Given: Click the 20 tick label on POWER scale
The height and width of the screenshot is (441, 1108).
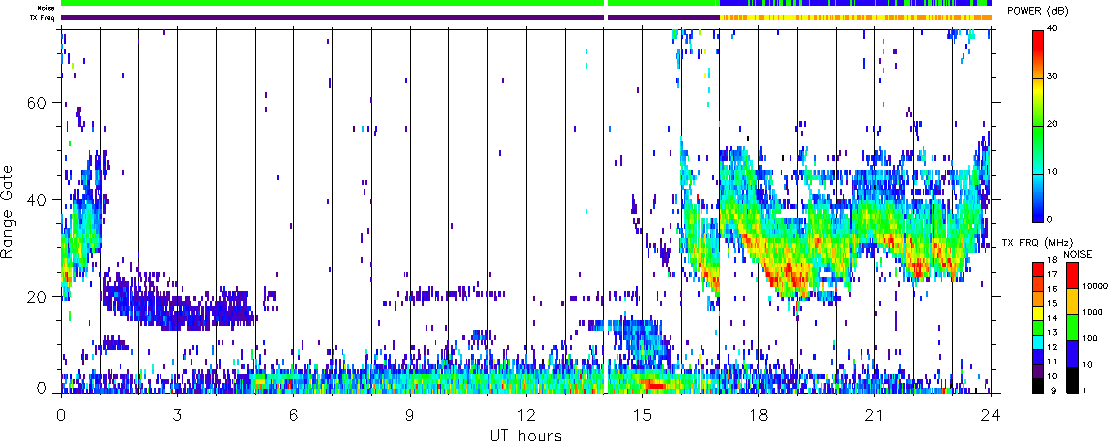Looking at the screenshot, I should point(1052,124).
